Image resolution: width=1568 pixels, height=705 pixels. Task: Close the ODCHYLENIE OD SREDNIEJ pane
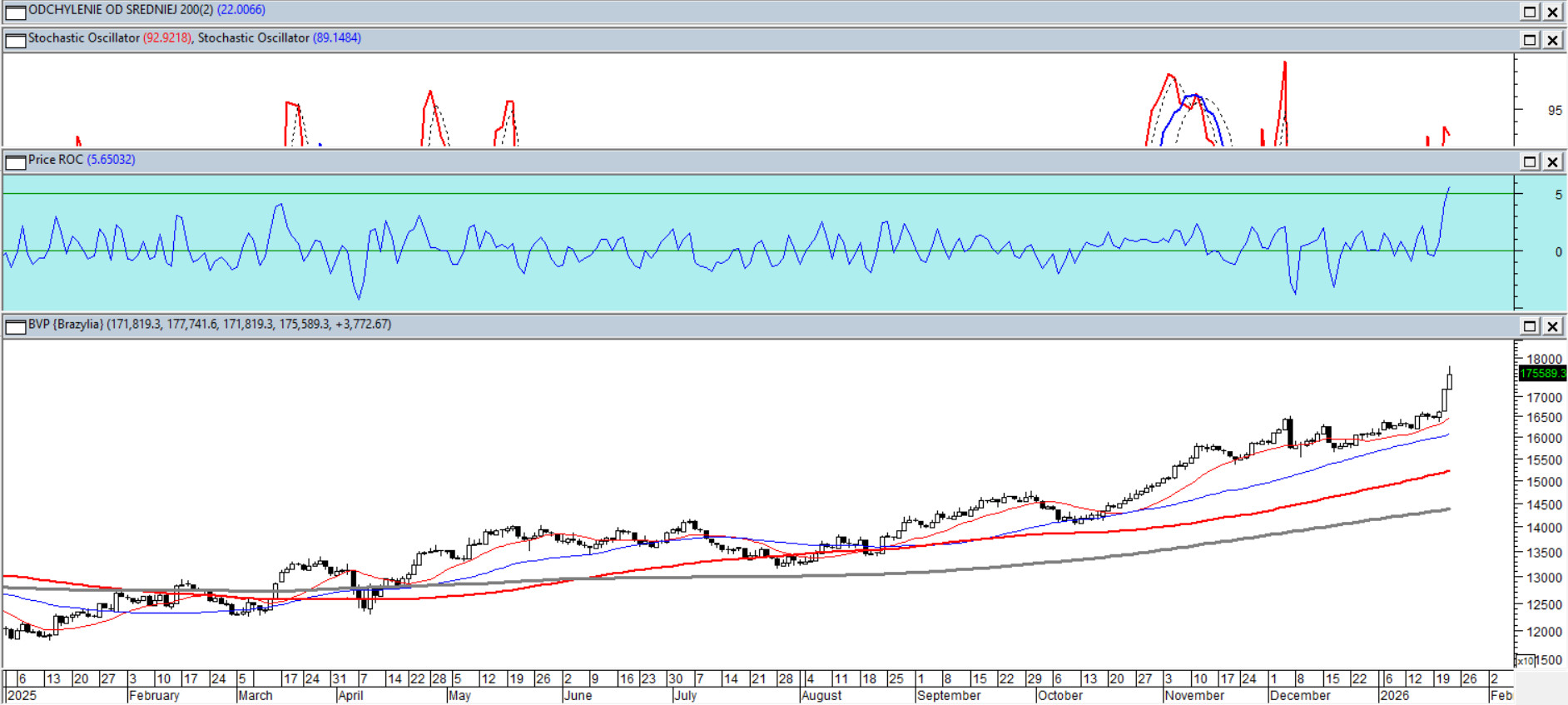(x=1553, y=12)
